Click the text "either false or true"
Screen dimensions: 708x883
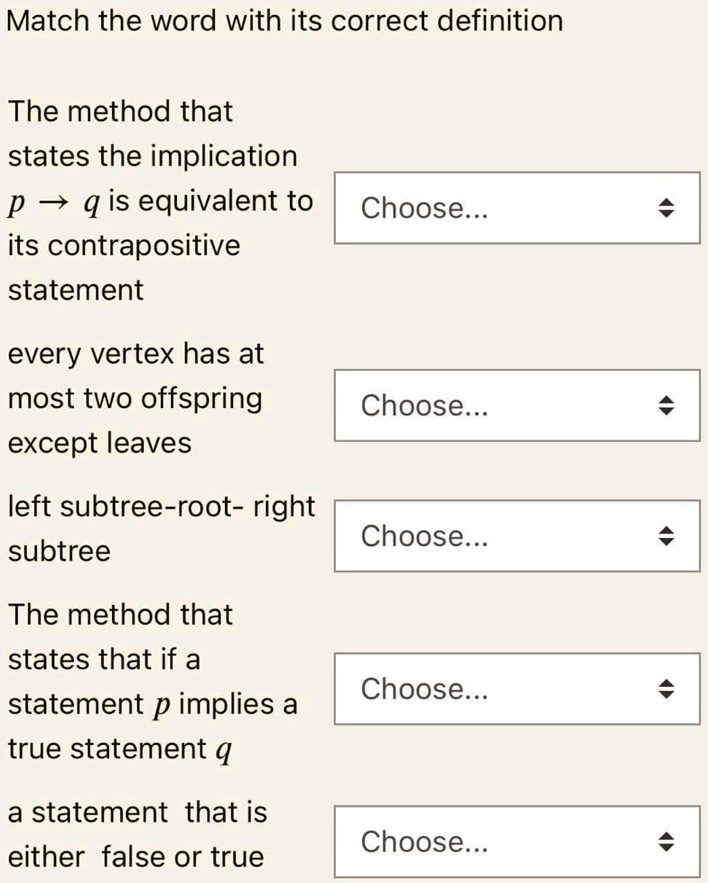click(x=135, y=857)
